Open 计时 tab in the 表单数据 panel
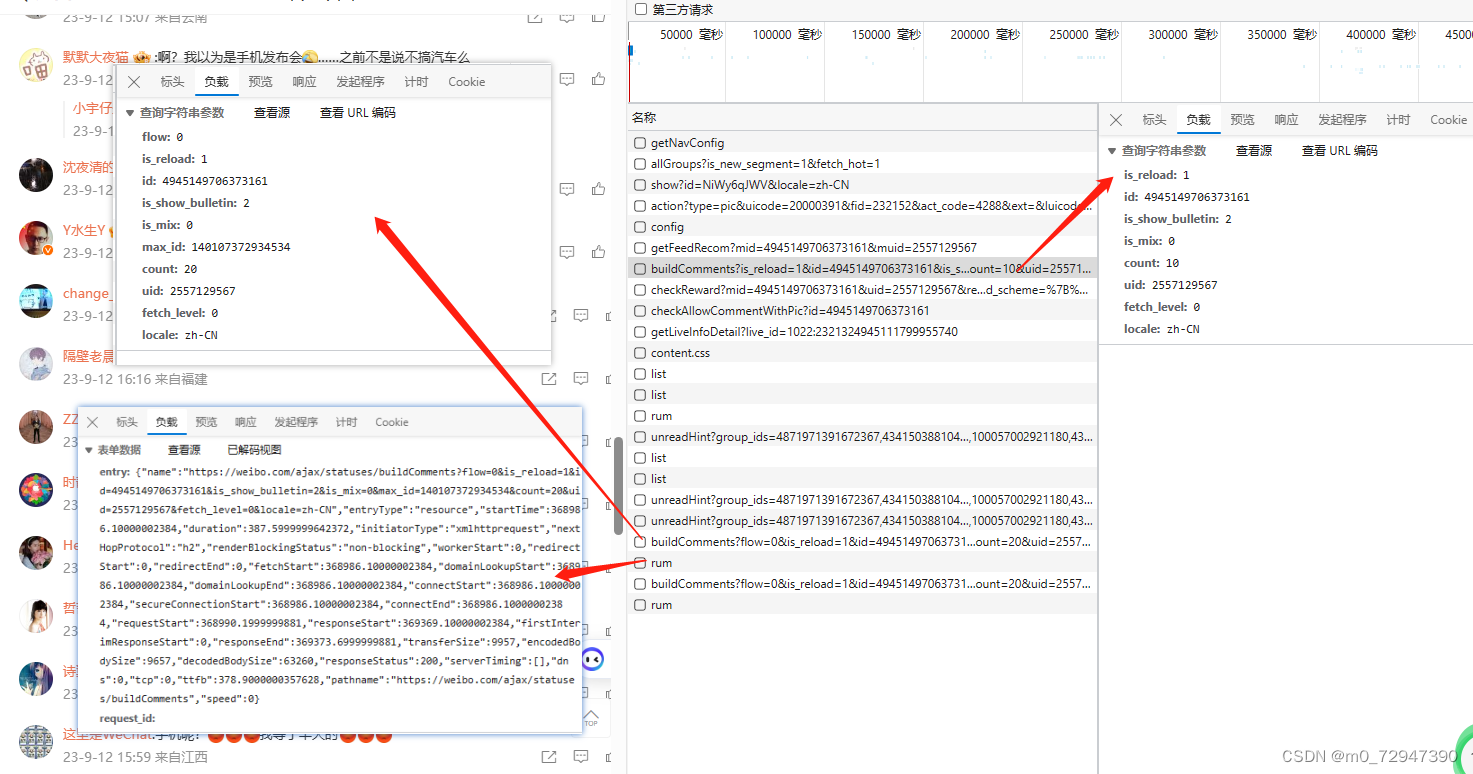 pos(346,422)
